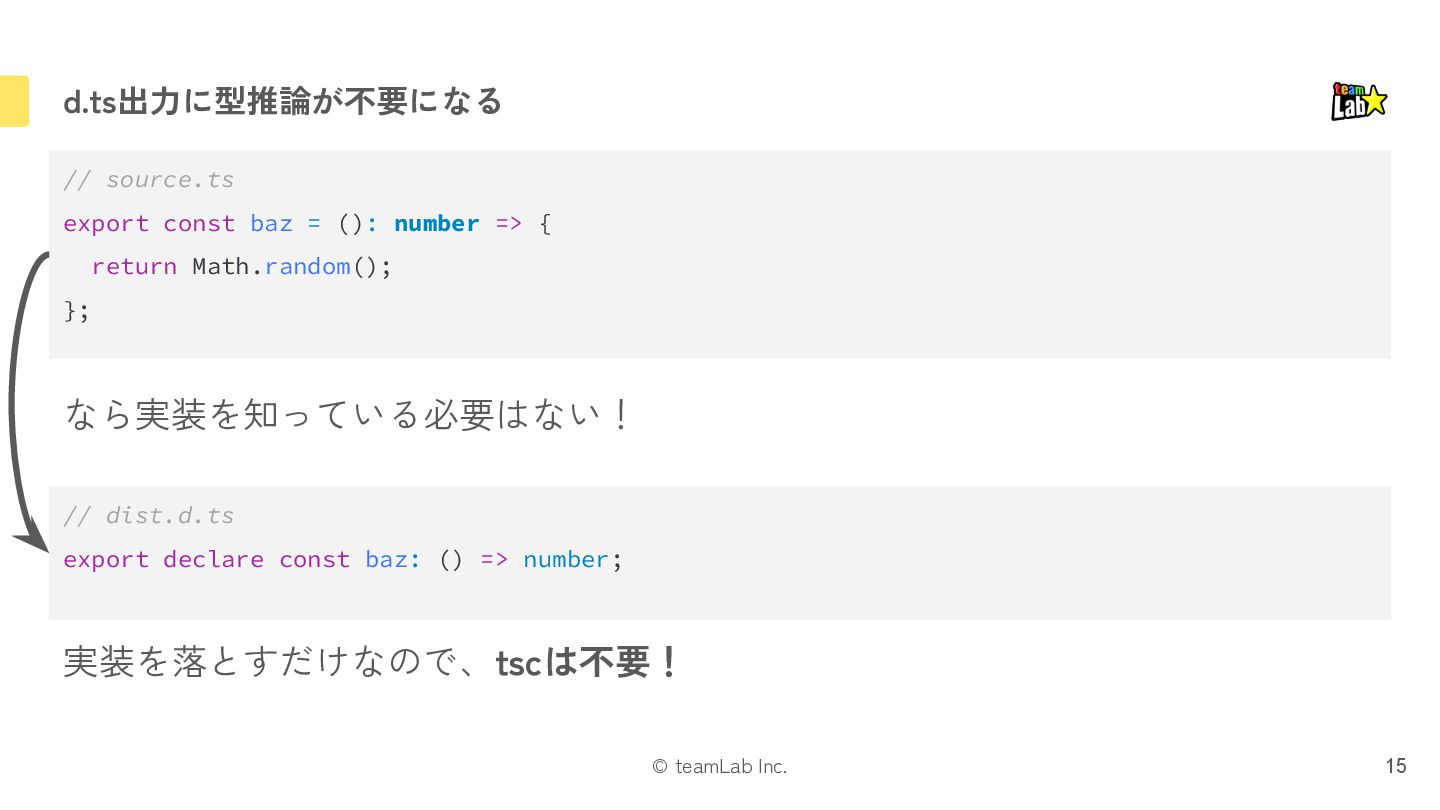Click the bold "number" return type annotation
This screenshot has width=1440, height=810.
tap(436, 224)
